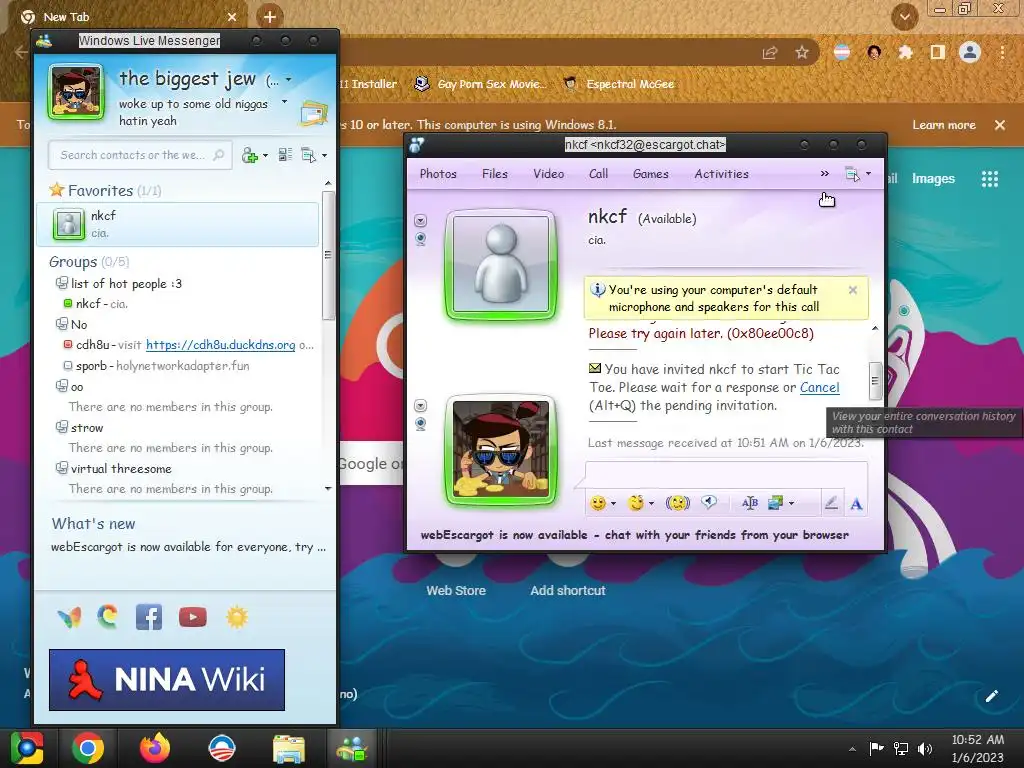Viewport: 1024px width, 768px height.
Task: Dismiss the microphone notification with X
Action: click(x=853, y=290)
